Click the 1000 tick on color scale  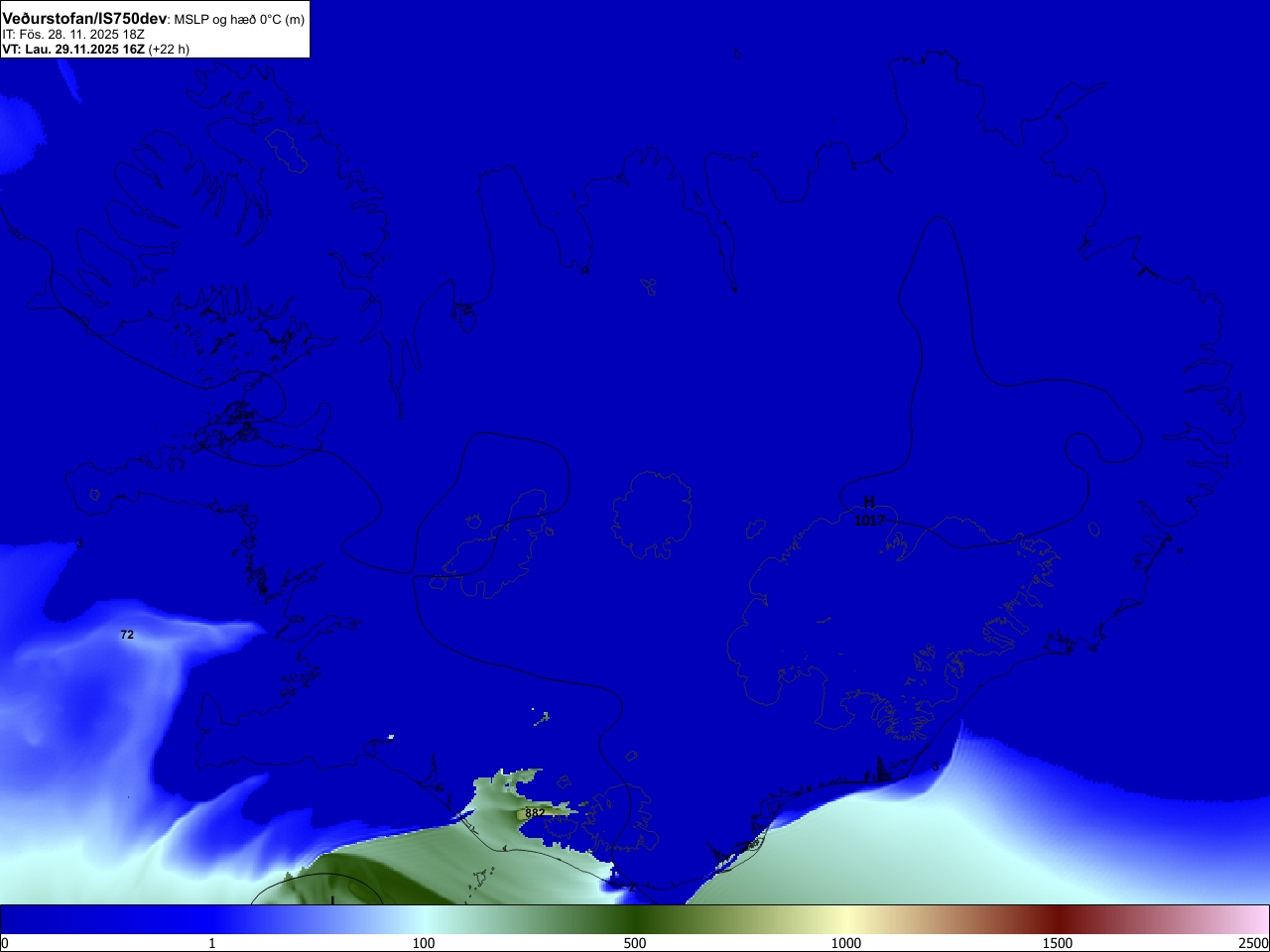(846, 943)
